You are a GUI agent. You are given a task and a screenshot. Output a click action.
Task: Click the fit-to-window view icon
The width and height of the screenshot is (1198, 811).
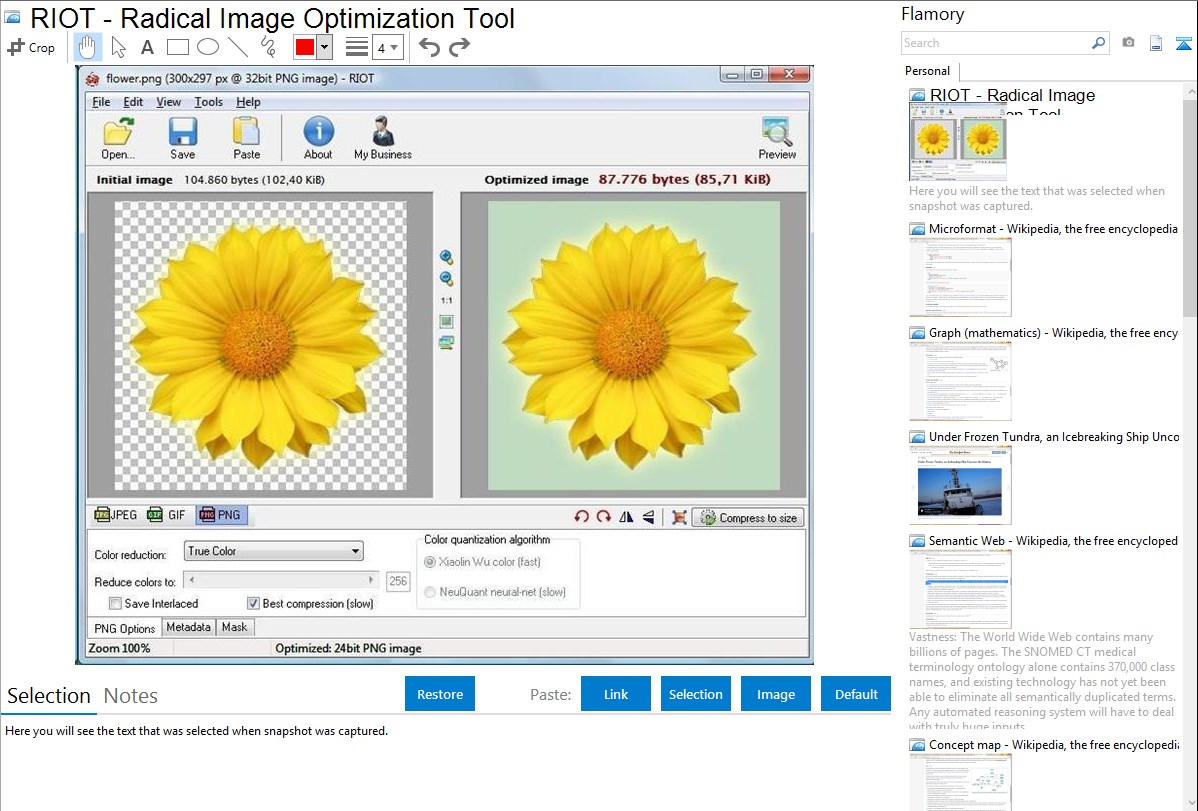coord(446,322)
